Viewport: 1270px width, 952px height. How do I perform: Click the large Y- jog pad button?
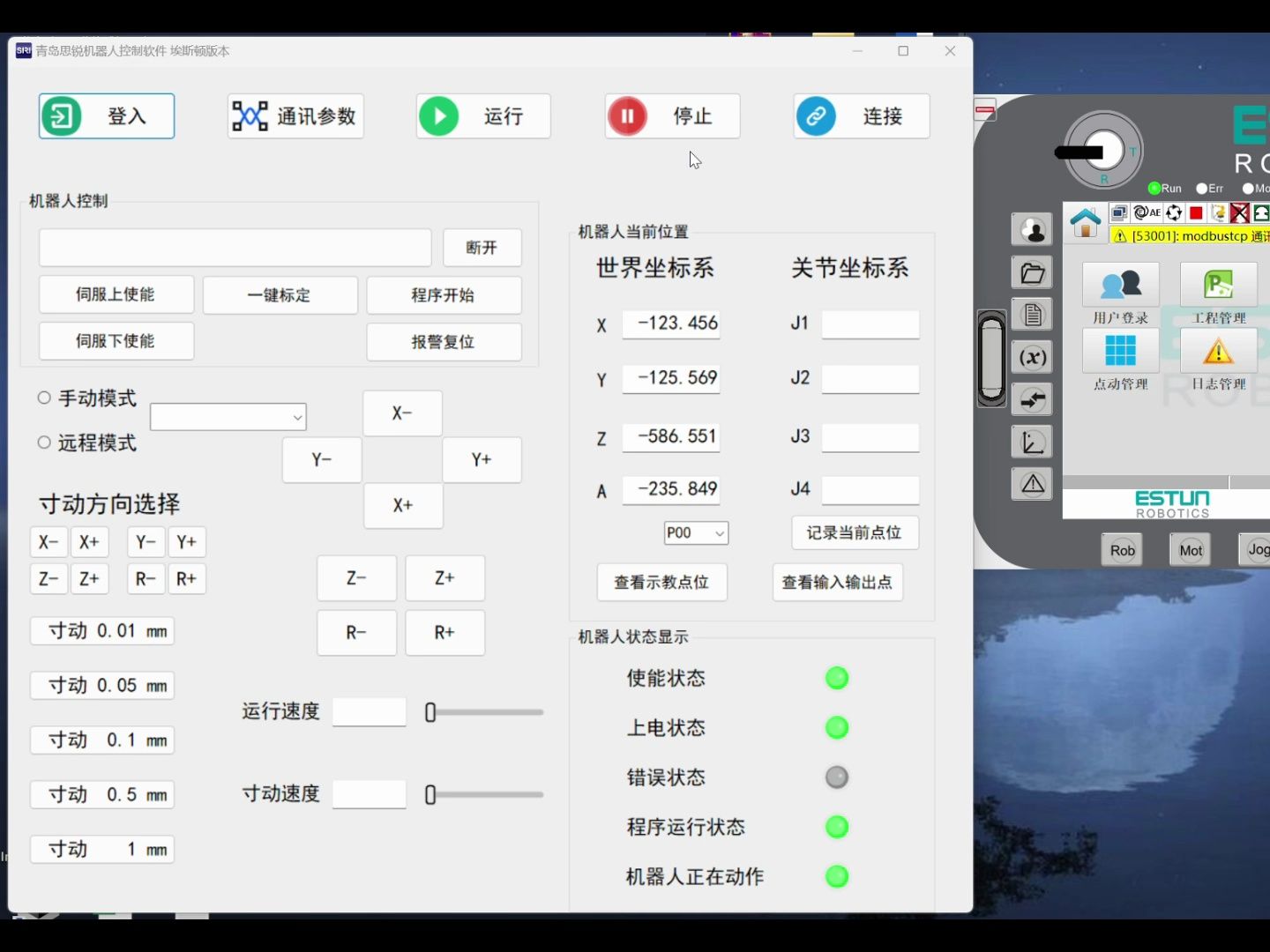(322, 460)
